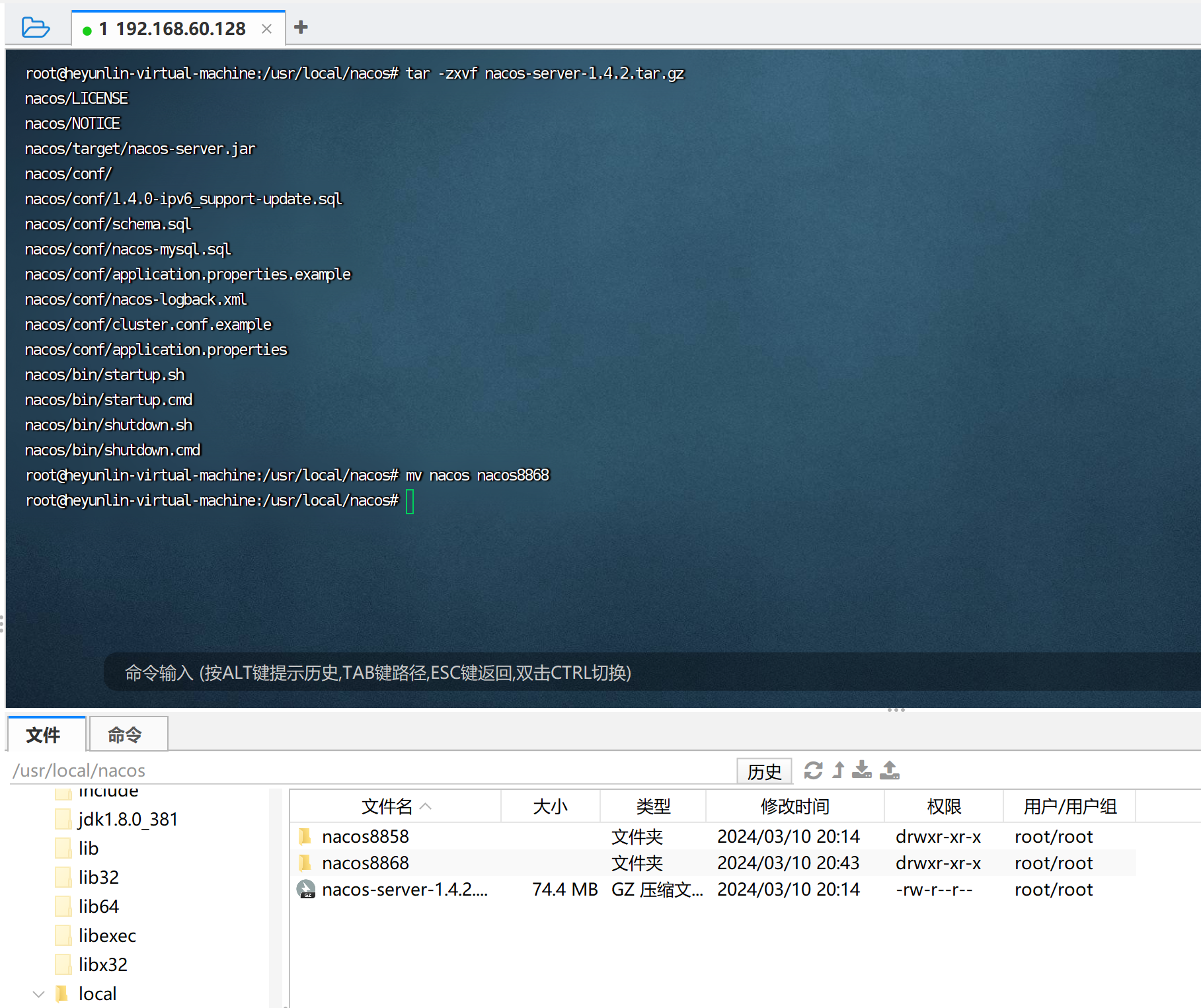Screen dimensions: 1201x1008
Task: Refresh the file list
Action: pyautogui.click(x=813, y=770)
